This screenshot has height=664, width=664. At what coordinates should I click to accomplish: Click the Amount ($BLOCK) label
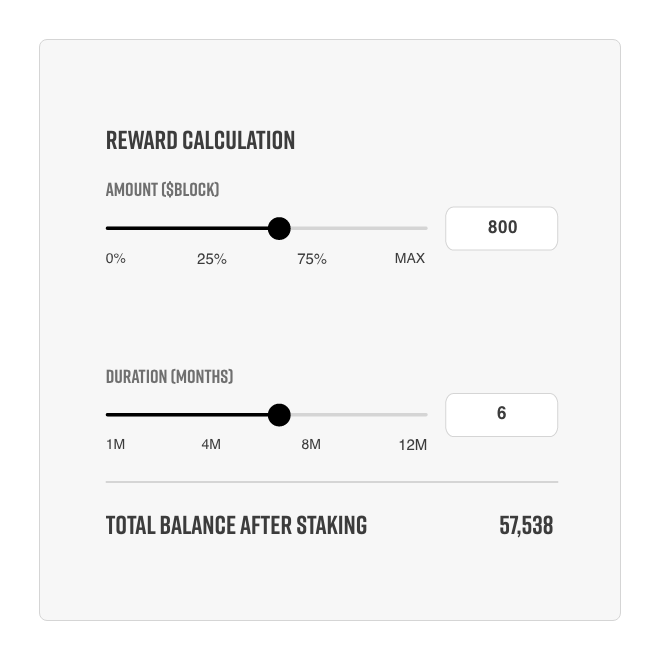tap(162, 190)
